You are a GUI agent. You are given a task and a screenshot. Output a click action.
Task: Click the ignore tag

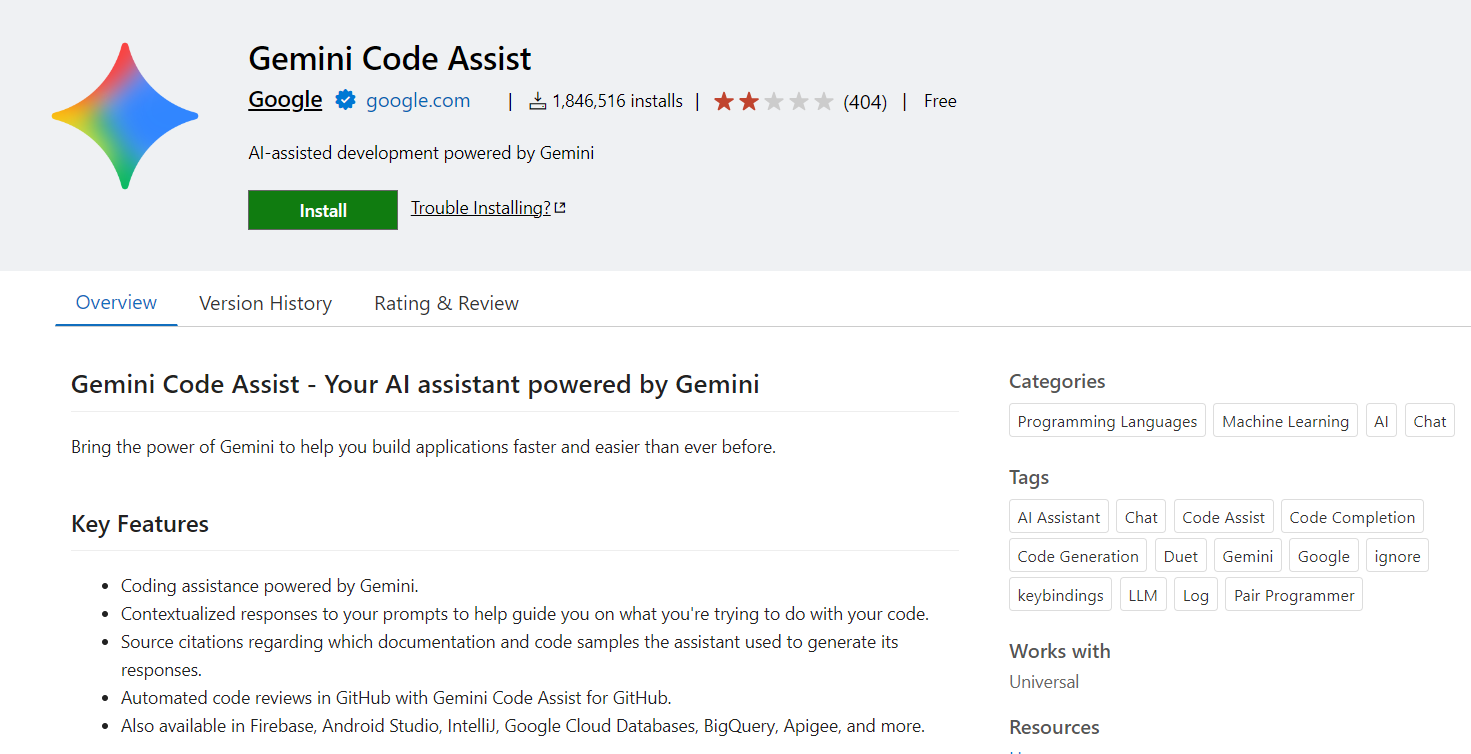[x=1397, y=556]
